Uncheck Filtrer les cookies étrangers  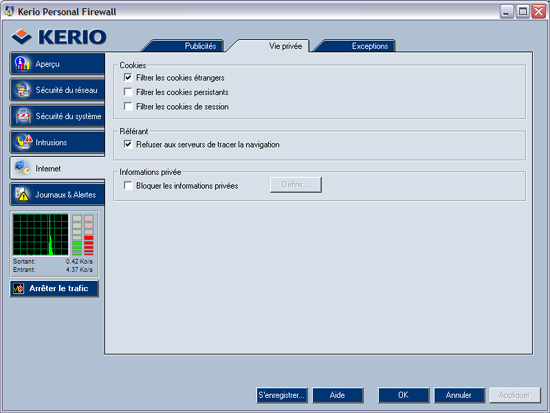point(128,77)
